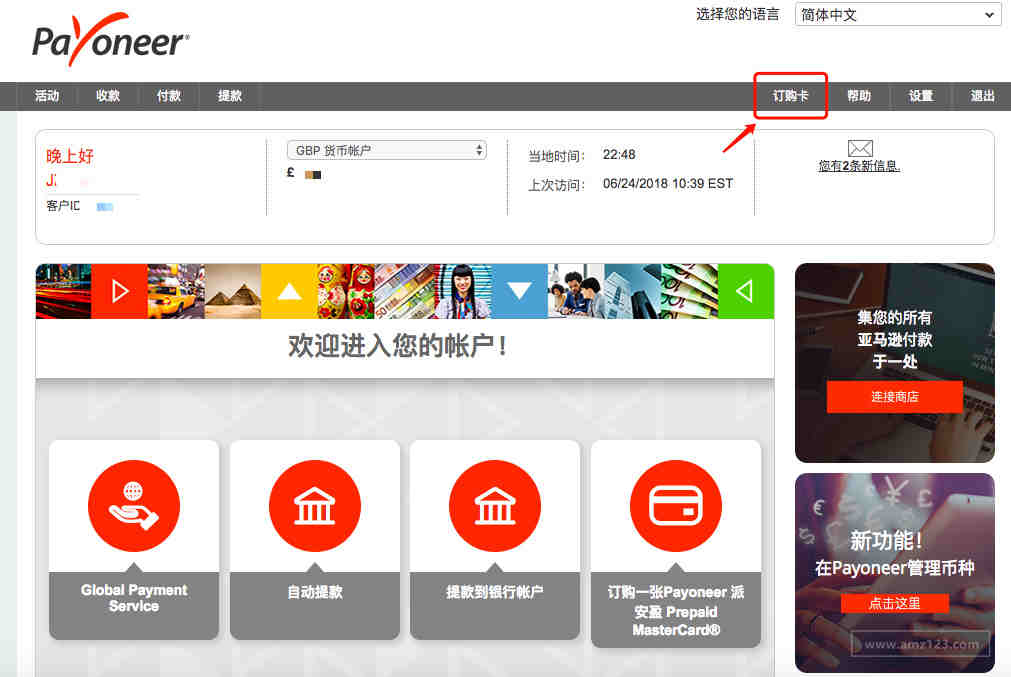Click the 选择您的语言 label
The image size is (1011, 677).
pos(738,14)
